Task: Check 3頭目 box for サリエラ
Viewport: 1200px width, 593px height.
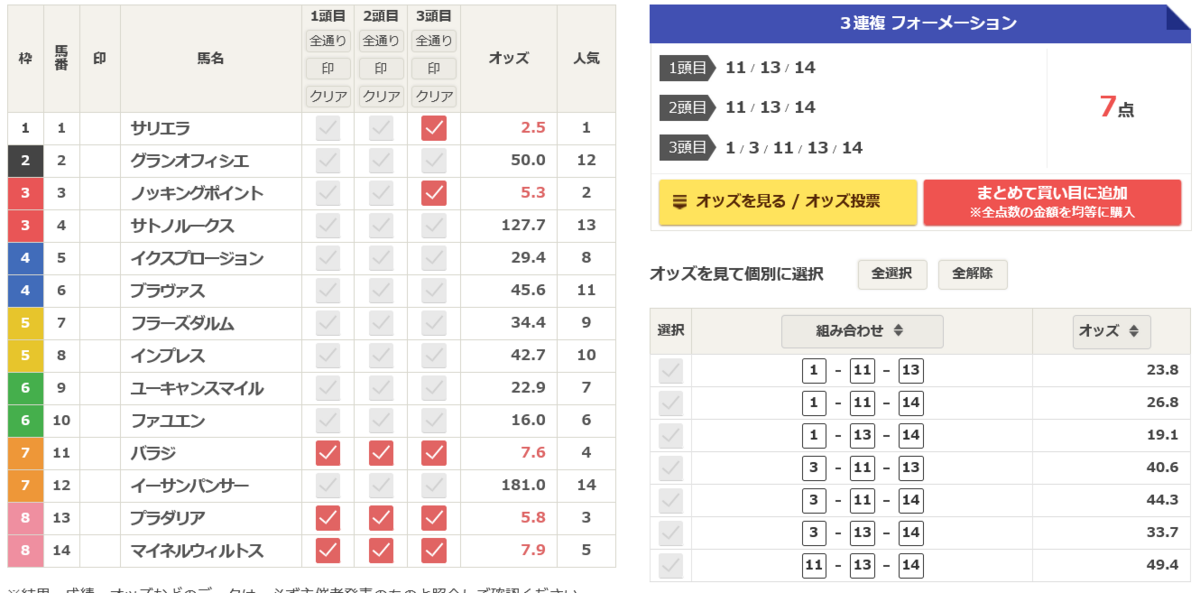Action: point(433,128)
